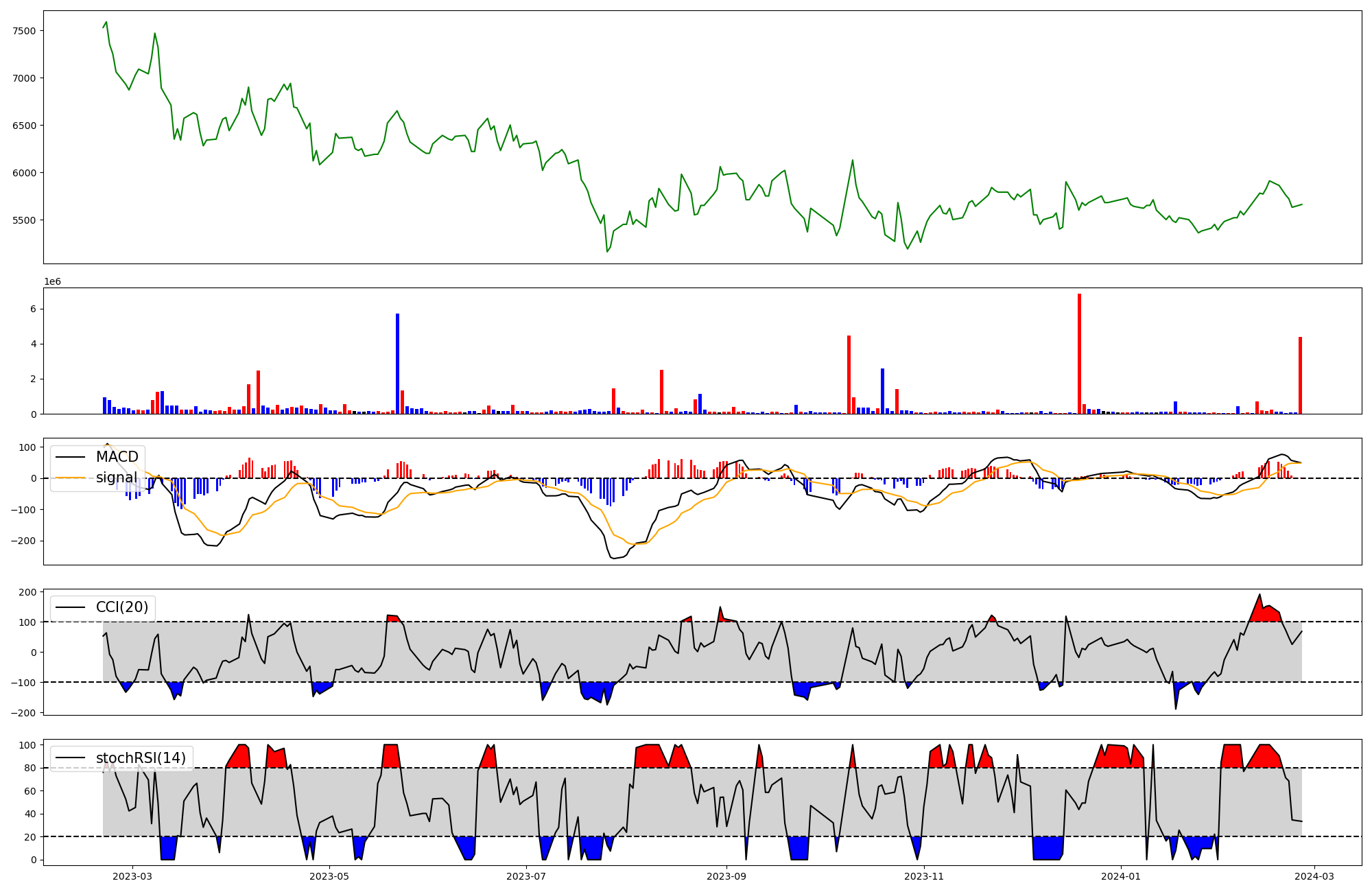Click the 7500 price axis label
Image resolution: width=1372 pixels, height=892 pixels.
24,31
